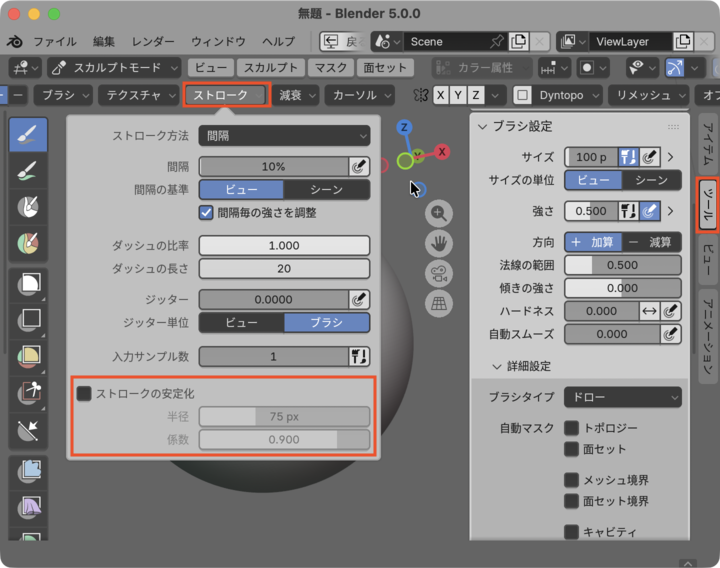The height and width of the screenshot is (568, 720).
Task: Click the zoom magnifier icon in the viewport
Action: [x=438, y=214]
